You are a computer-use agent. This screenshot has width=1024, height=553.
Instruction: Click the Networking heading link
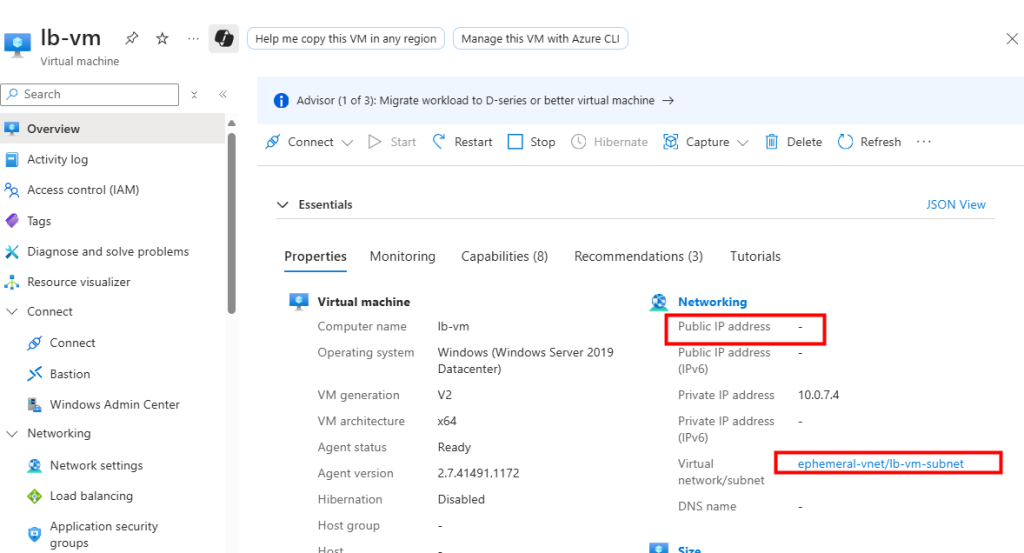[712, 302]
